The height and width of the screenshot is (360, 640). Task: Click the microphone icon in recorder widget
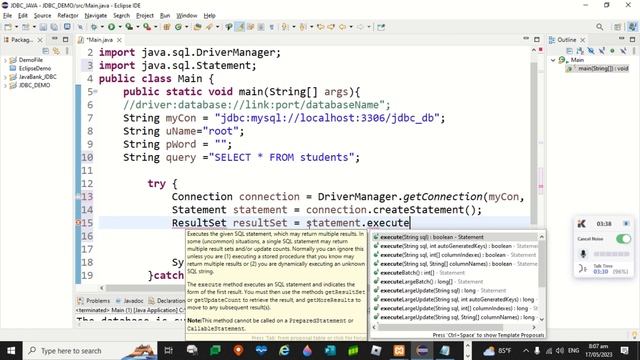583,254
